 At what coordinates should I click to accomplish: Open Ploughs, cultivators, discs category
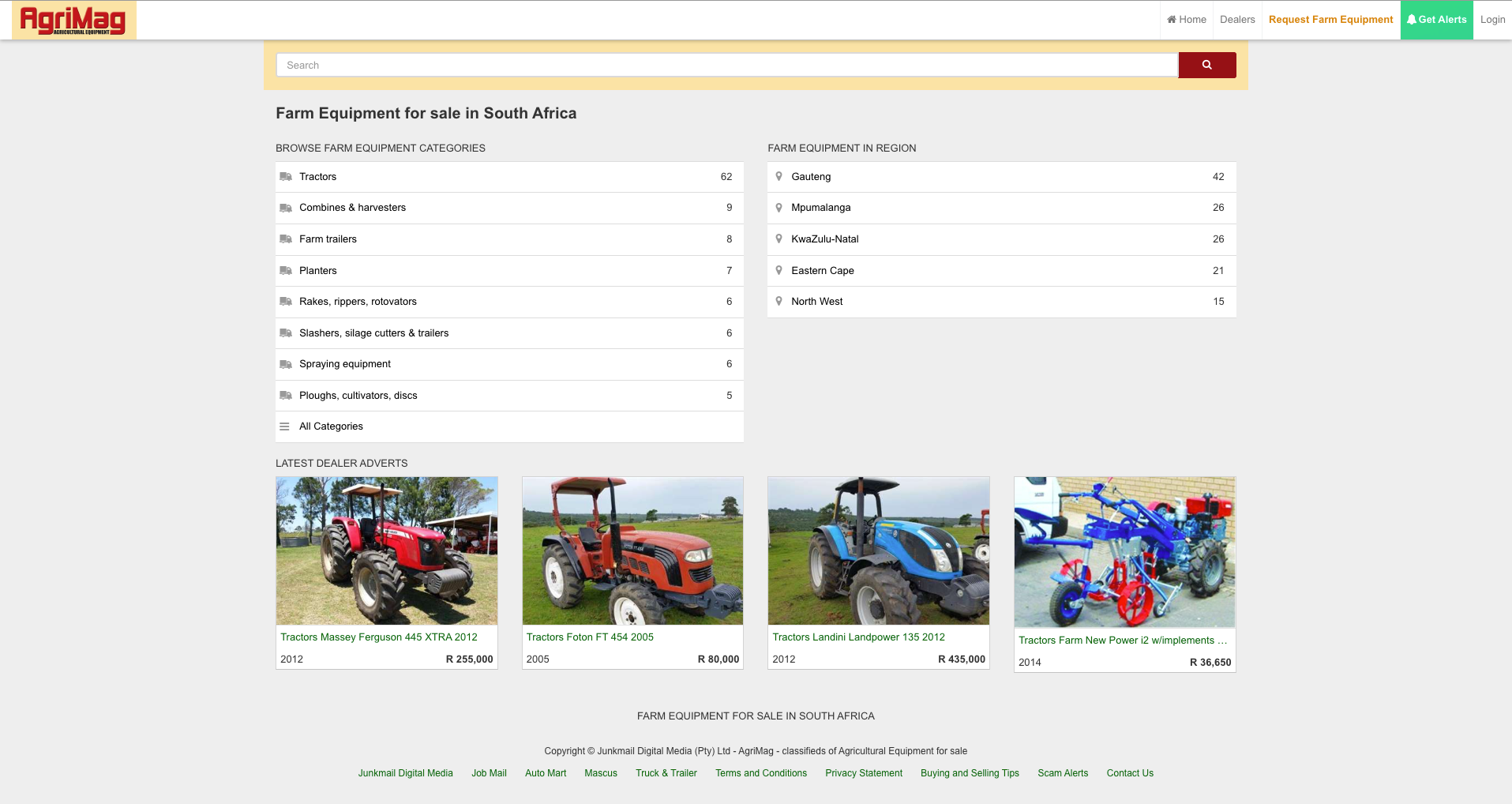pyautogui.click(x=509, y=396)
